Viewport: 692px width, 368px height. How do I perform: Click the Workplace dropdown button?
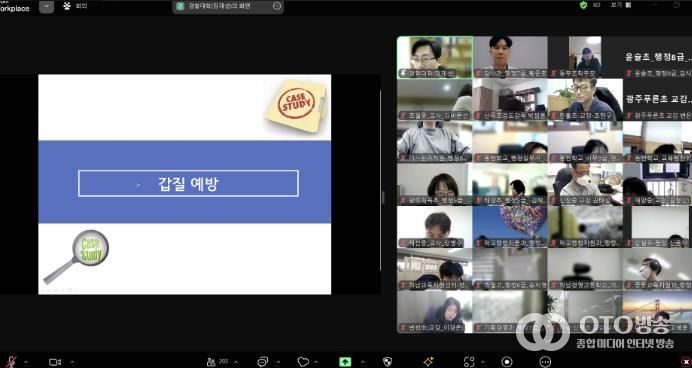[x=46, y=7]
